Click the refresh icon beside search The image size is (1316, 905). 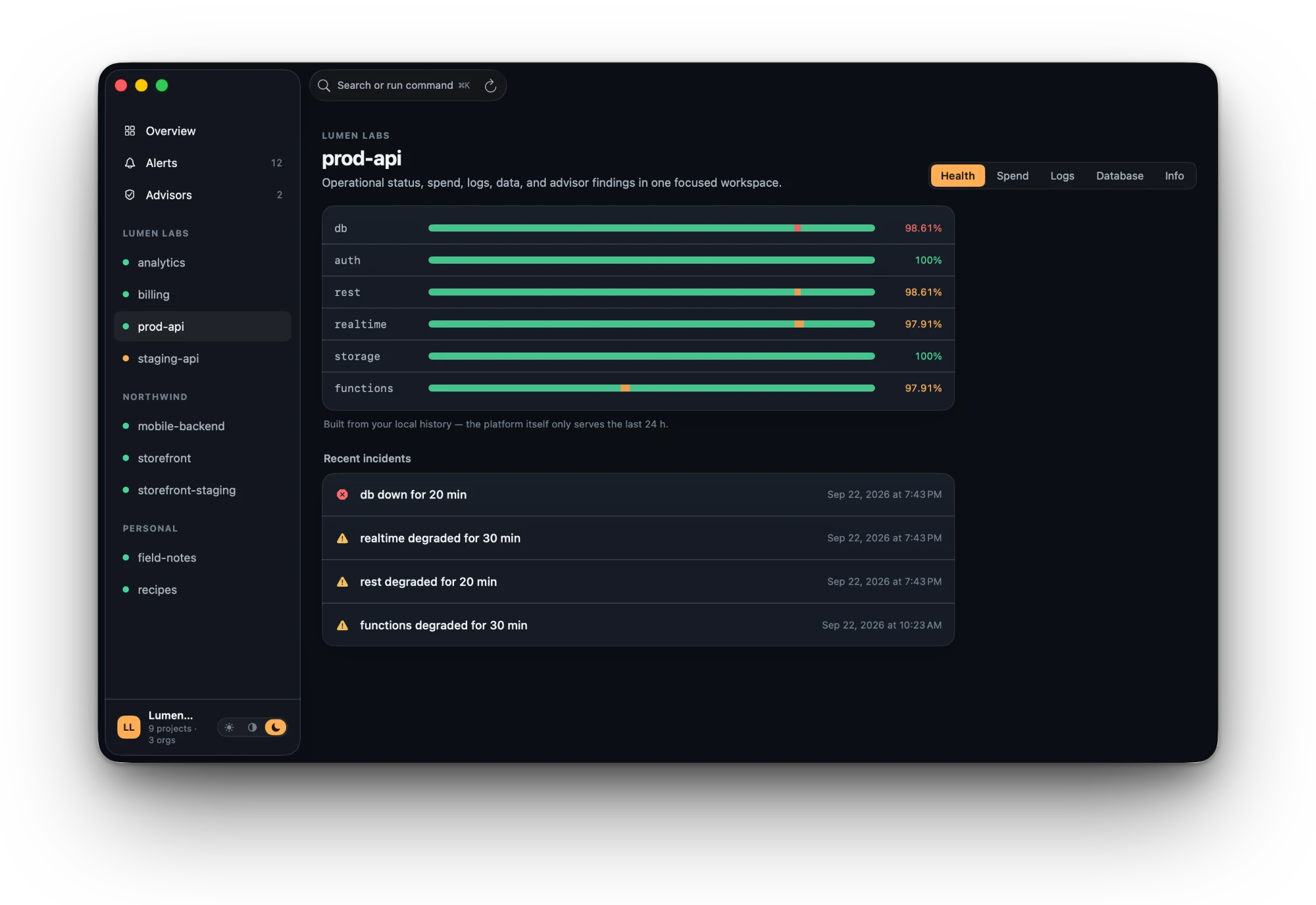[x=490, y=86]
